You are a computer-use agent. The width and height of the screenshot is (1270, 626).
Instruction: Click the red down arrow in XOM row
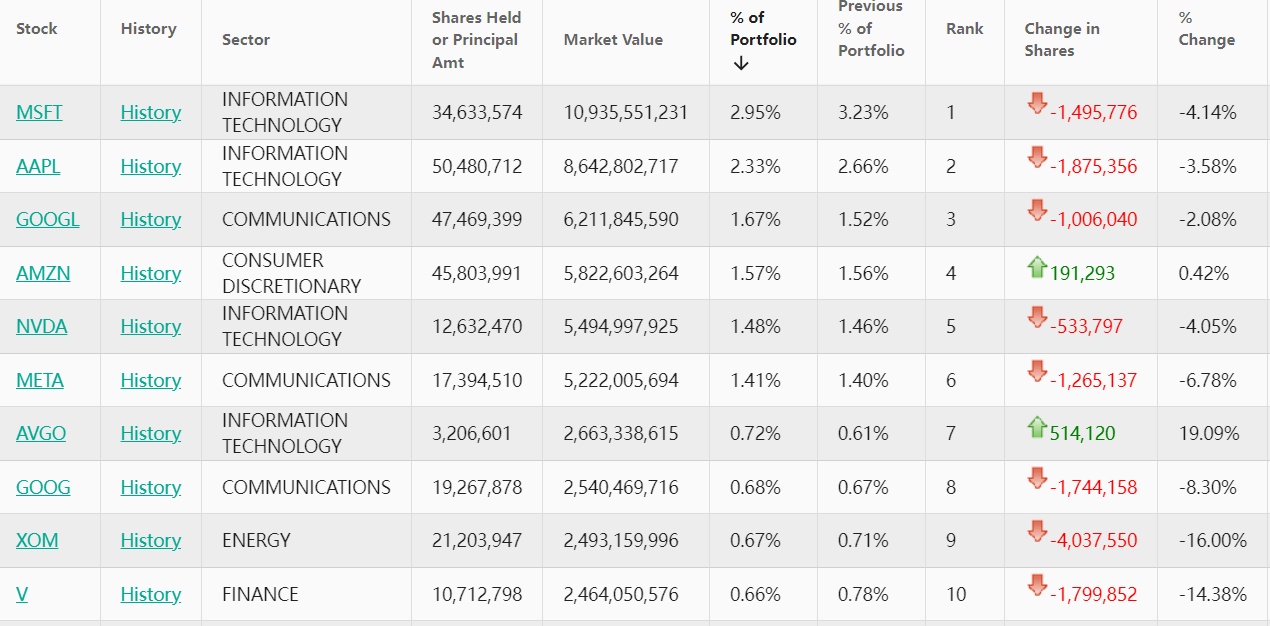[x=1037, y=531]
